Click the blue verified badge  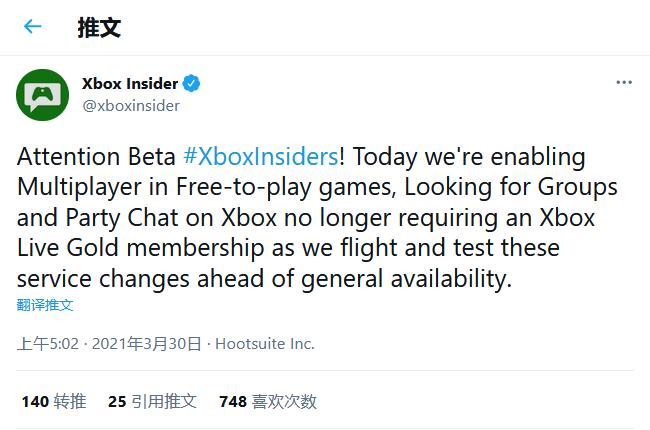click(x=190, y=84)
